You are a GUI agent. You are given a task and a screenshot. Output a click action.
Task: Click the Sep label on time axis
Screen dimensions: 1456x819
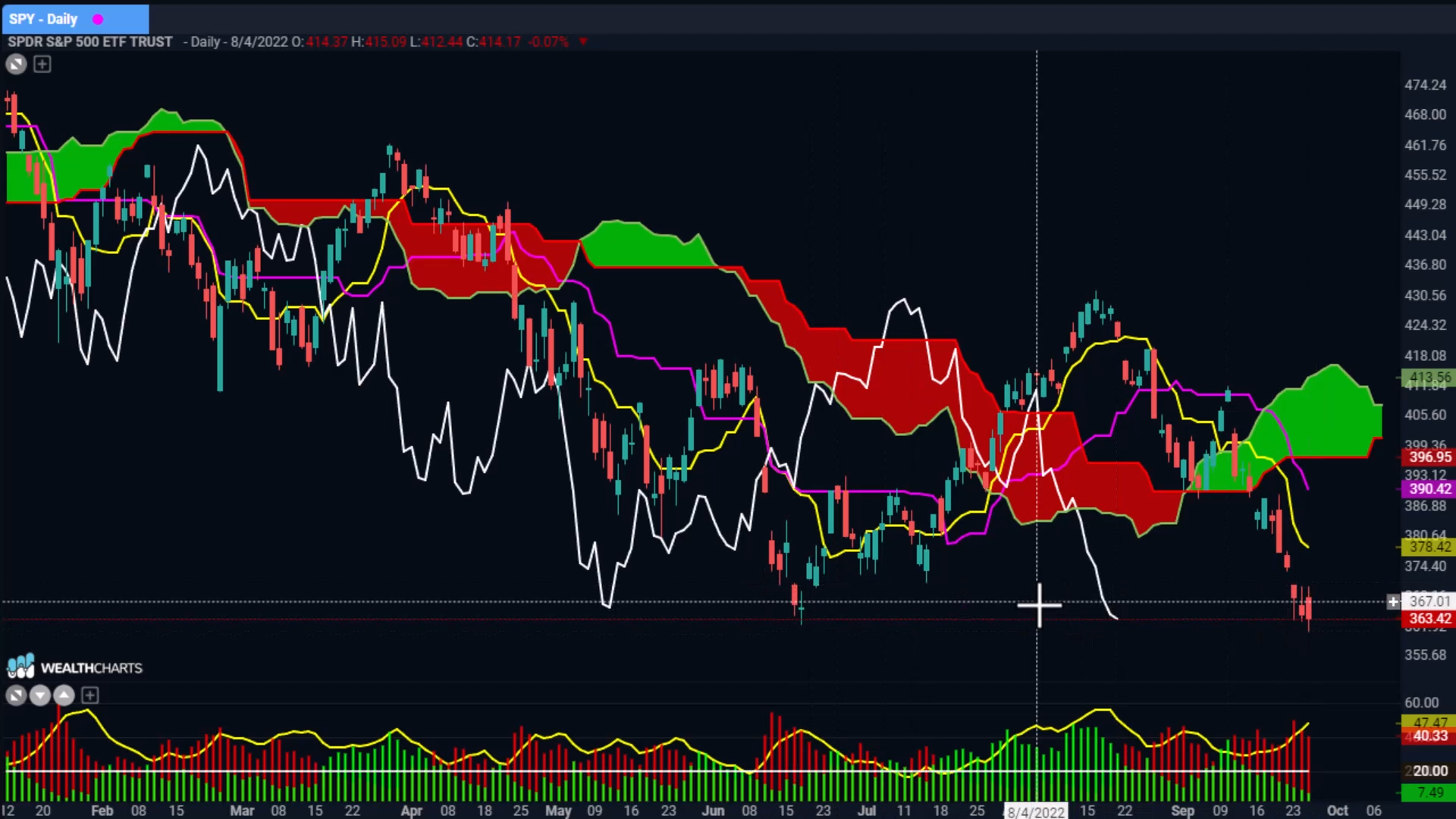tap(1183, 811)
